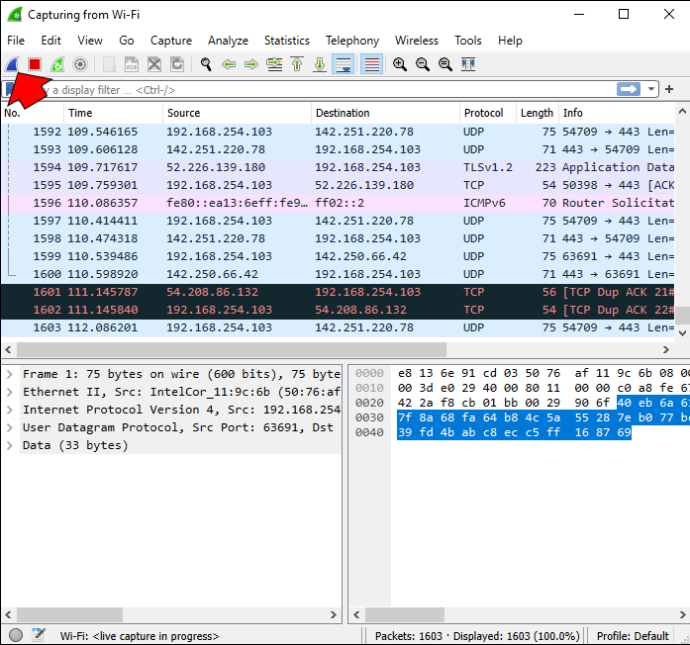Select packet 1595 TCP row
This screenshot has height=645, width=690.
(338, 185)
